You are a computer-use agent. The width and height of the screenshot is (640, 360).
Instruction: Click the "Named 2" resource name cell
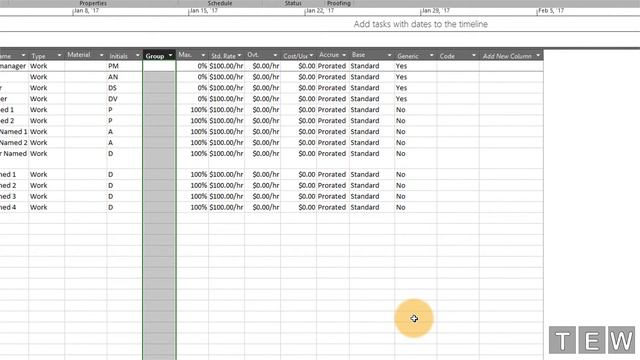point(14,142)
